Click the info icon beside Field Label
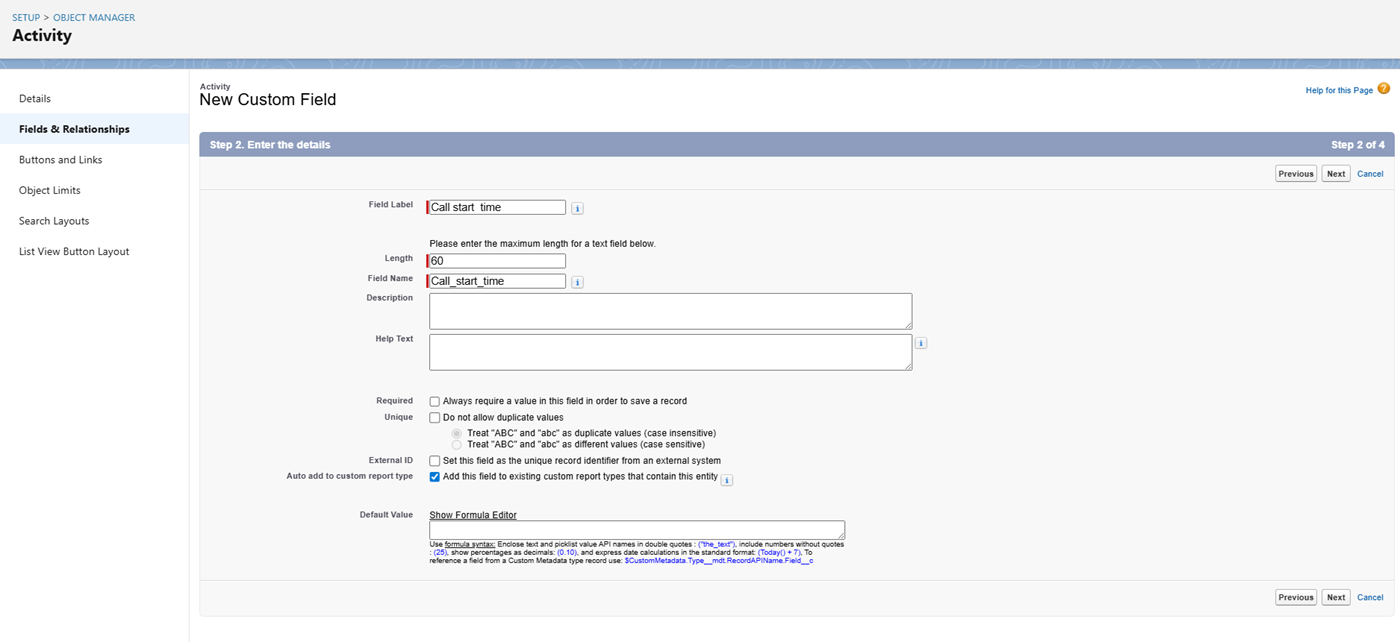 [x=578, y=208]
